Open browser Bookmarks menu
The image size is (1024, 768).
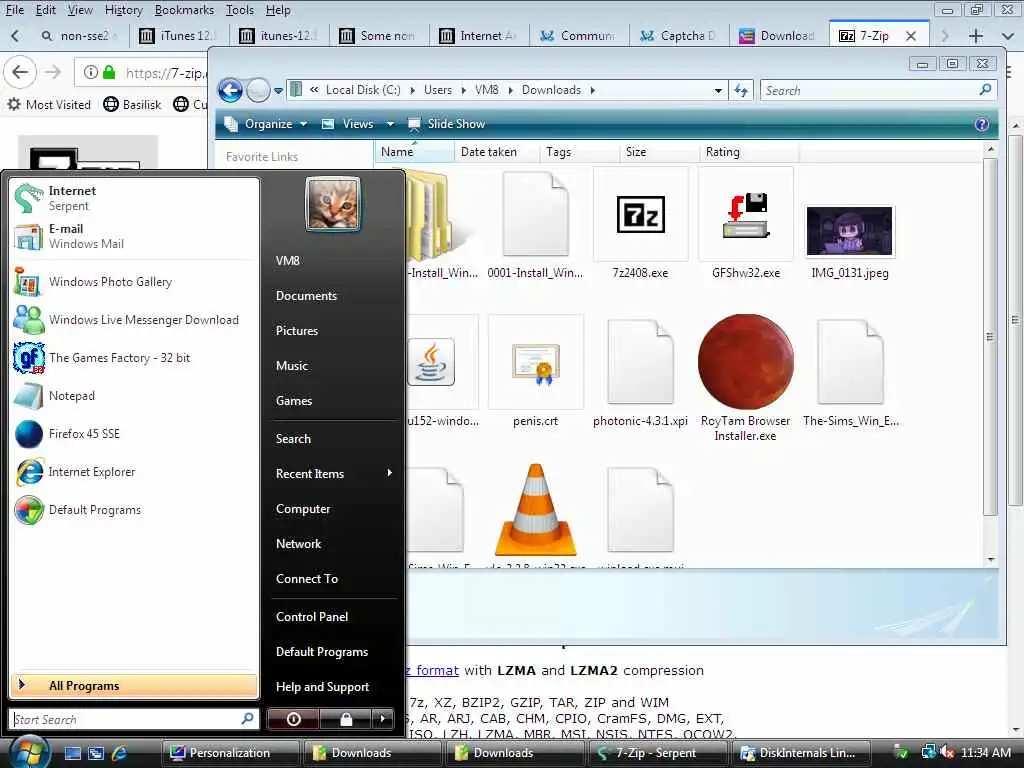pos(184,10)
